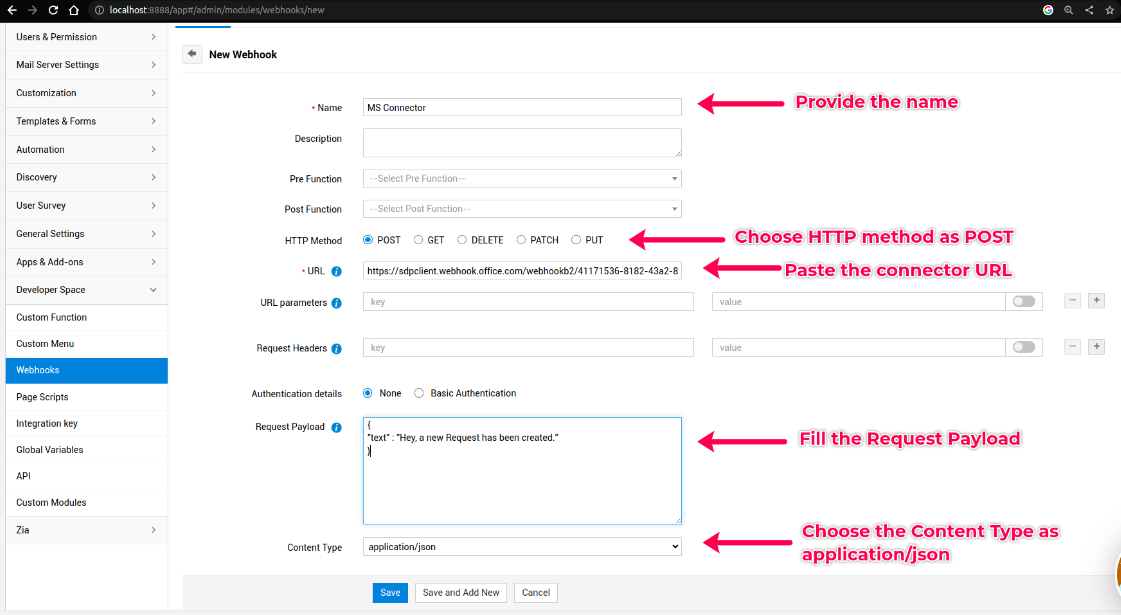Click the Save button
The image size is (1121, 615).
coord(390,593)
